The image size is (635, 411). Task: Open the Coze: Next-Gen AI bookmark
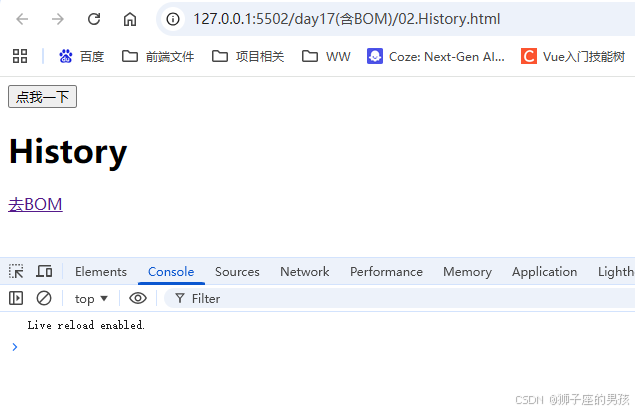pyautogui.click(x=436, y=56)
